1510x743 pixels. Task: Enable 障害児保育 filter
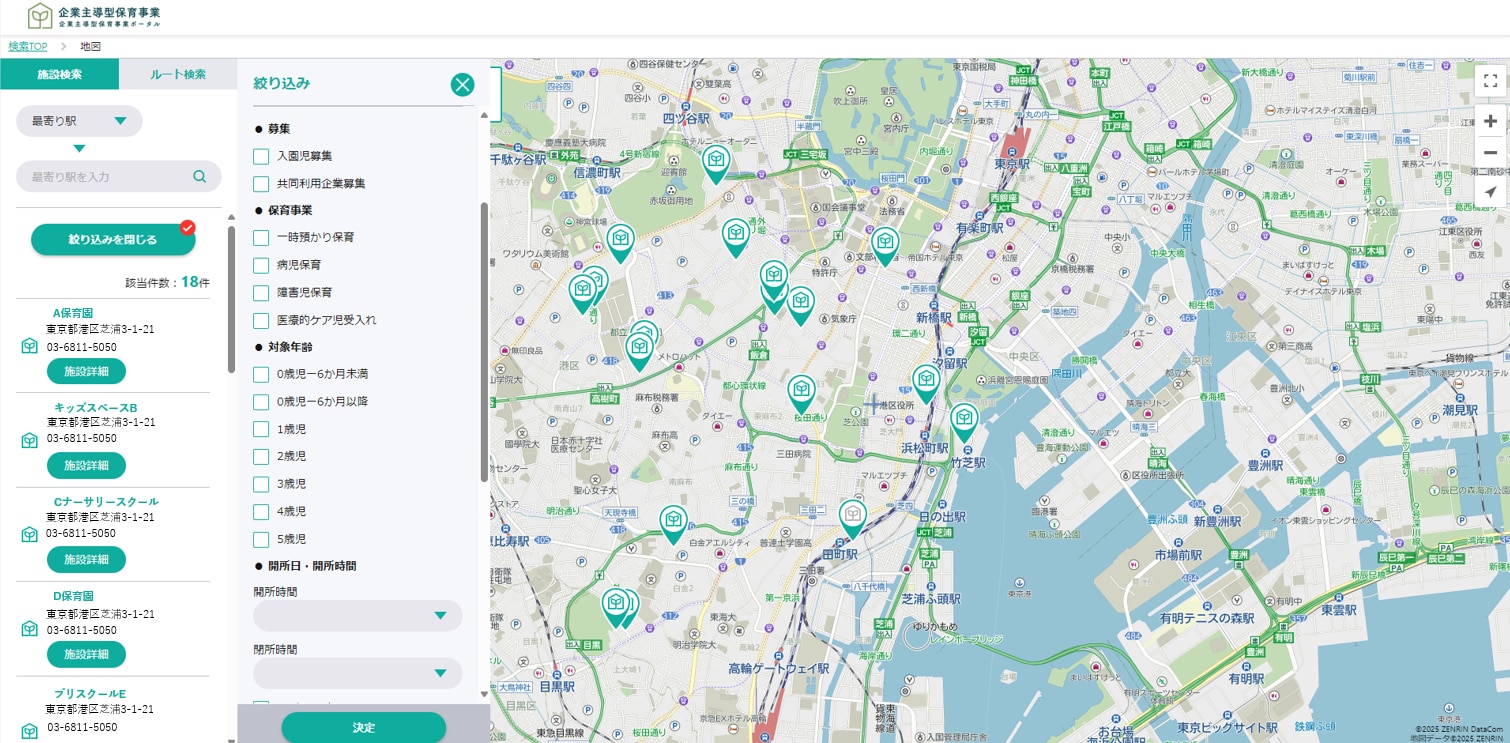coord(261,293)
